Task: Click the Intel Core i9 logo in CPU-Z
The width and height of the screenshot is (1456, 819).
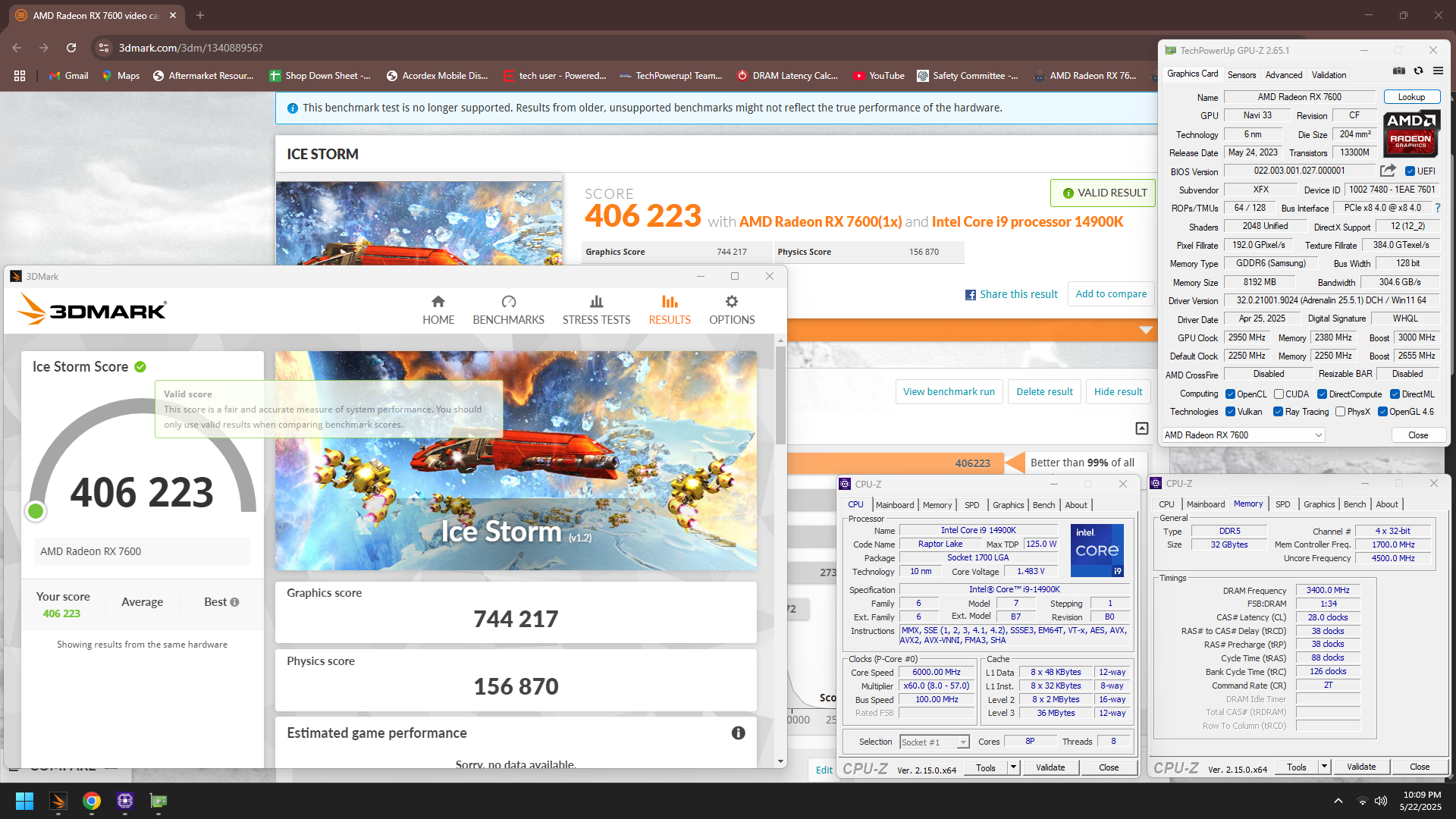Action: [1097, 550]
